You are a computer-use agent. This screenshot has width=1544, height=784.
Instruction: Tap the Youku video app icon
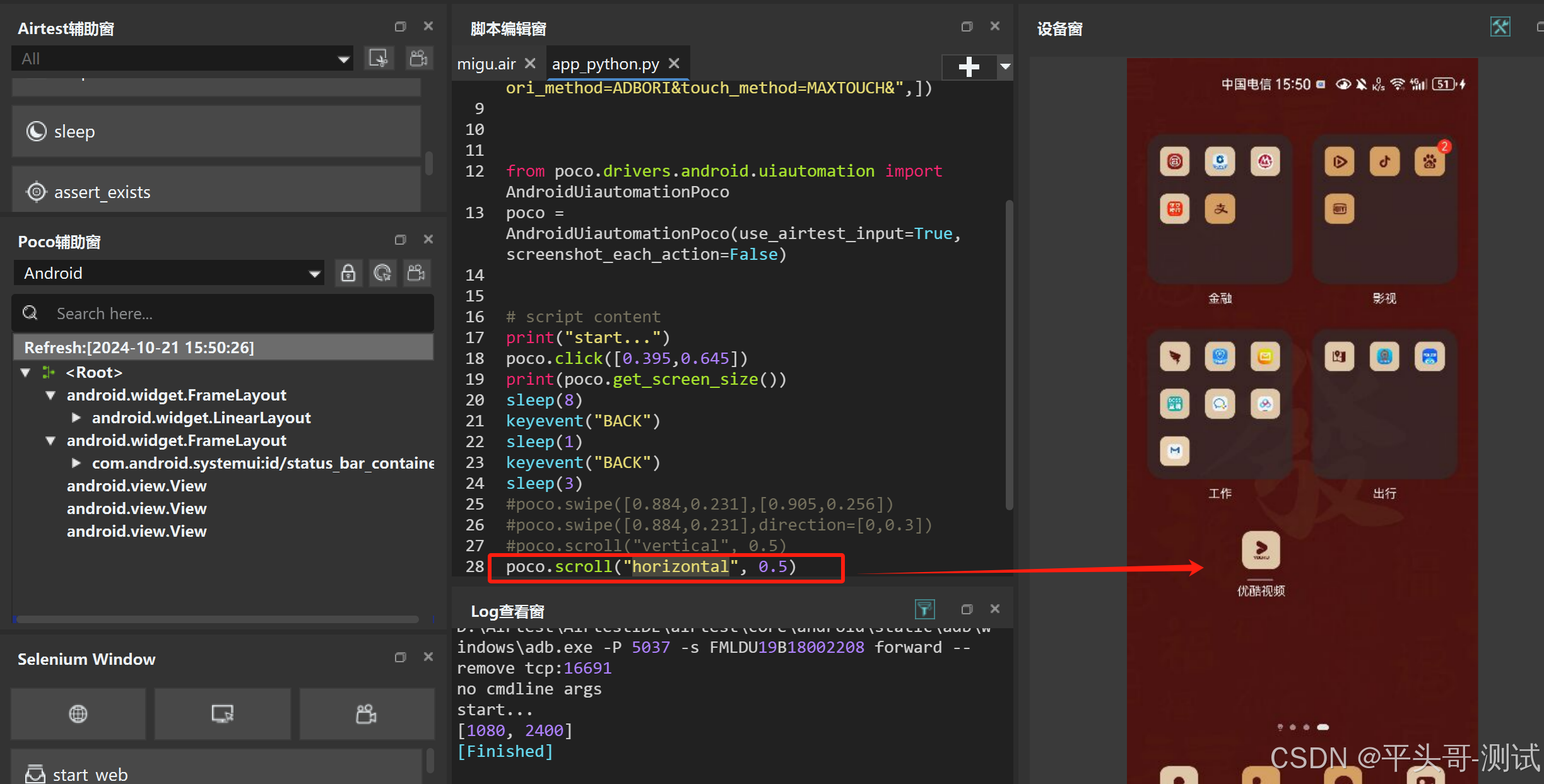click(x=1261, y=550)
